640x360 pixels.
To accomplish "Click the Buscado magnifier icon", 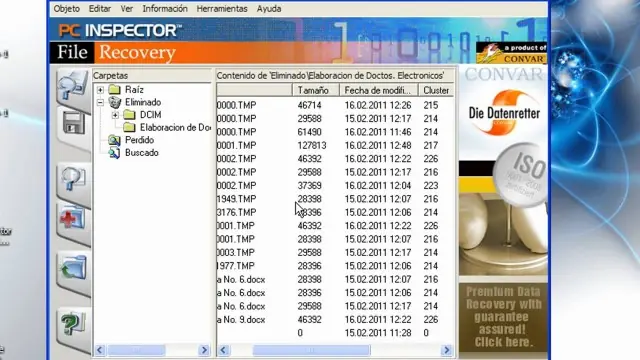I will [x=114, y=153].
